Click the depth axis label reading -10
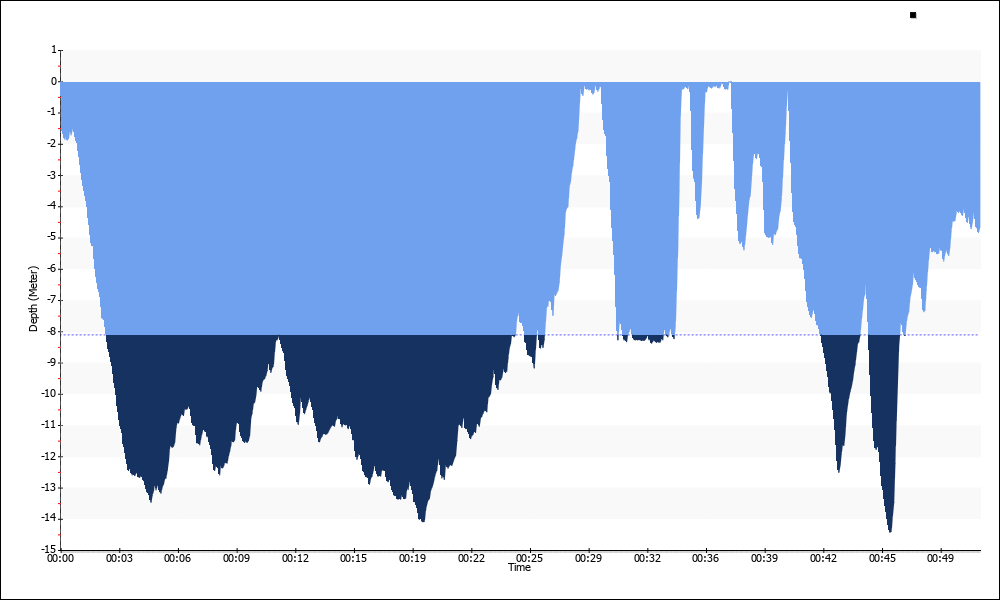 [50, 393]
